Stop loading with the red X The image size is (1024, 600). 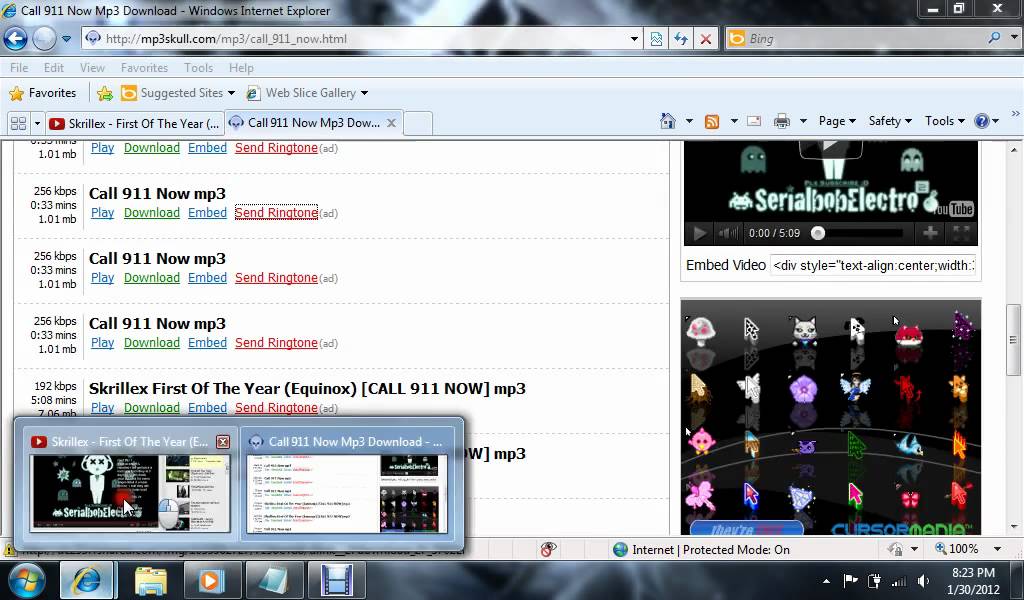(706, 39)
